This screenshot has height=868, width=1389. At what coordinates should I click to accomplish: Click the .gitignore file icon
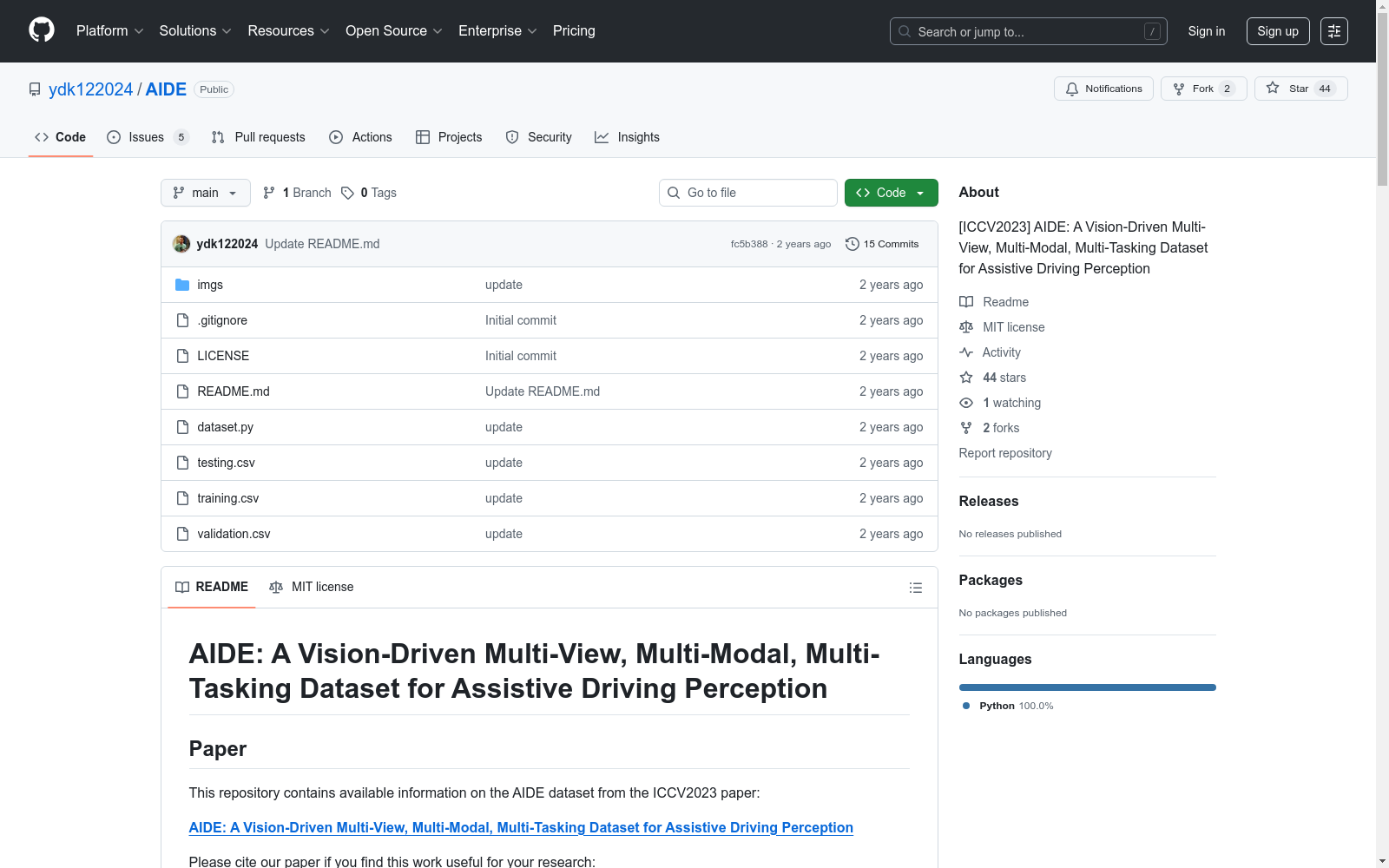182,320
